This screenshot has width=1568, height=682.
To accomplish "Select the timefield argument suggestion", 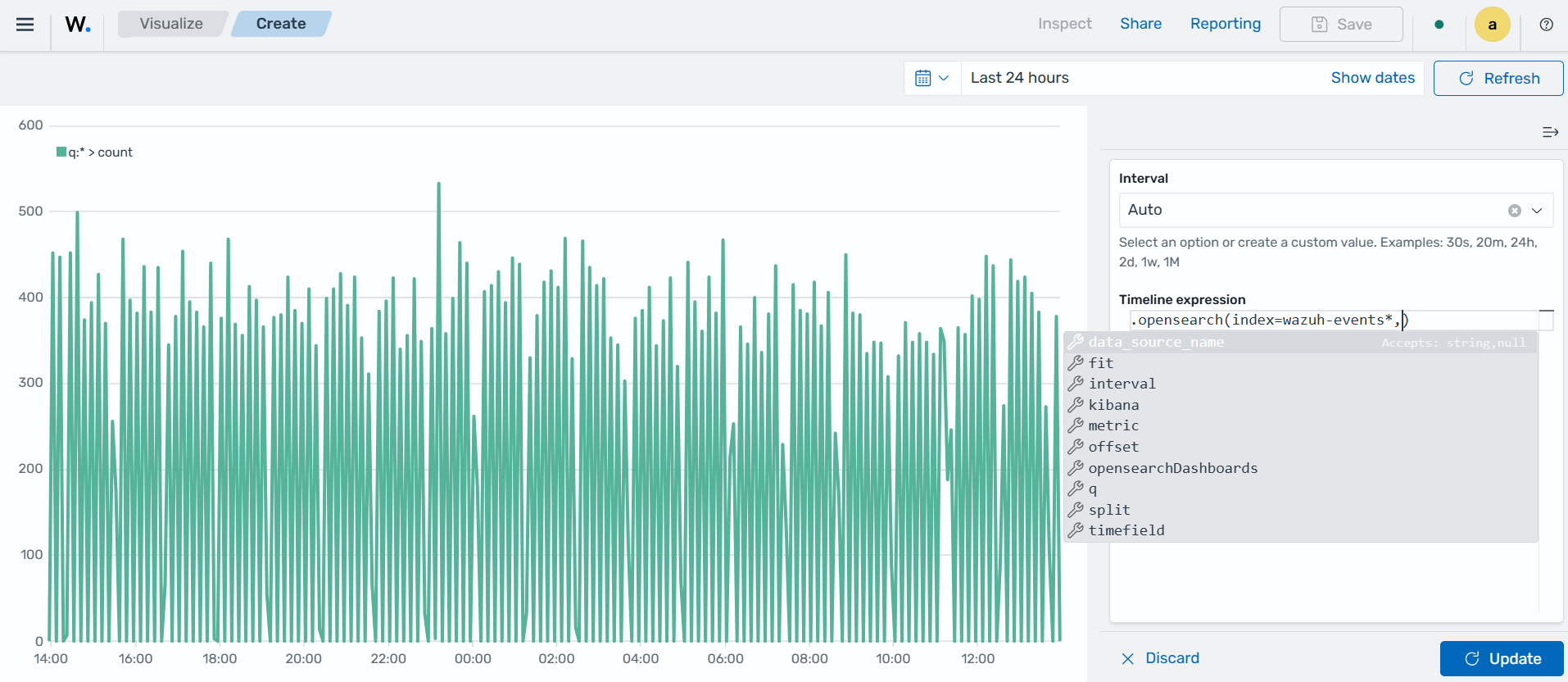I will coord(1300,530).
